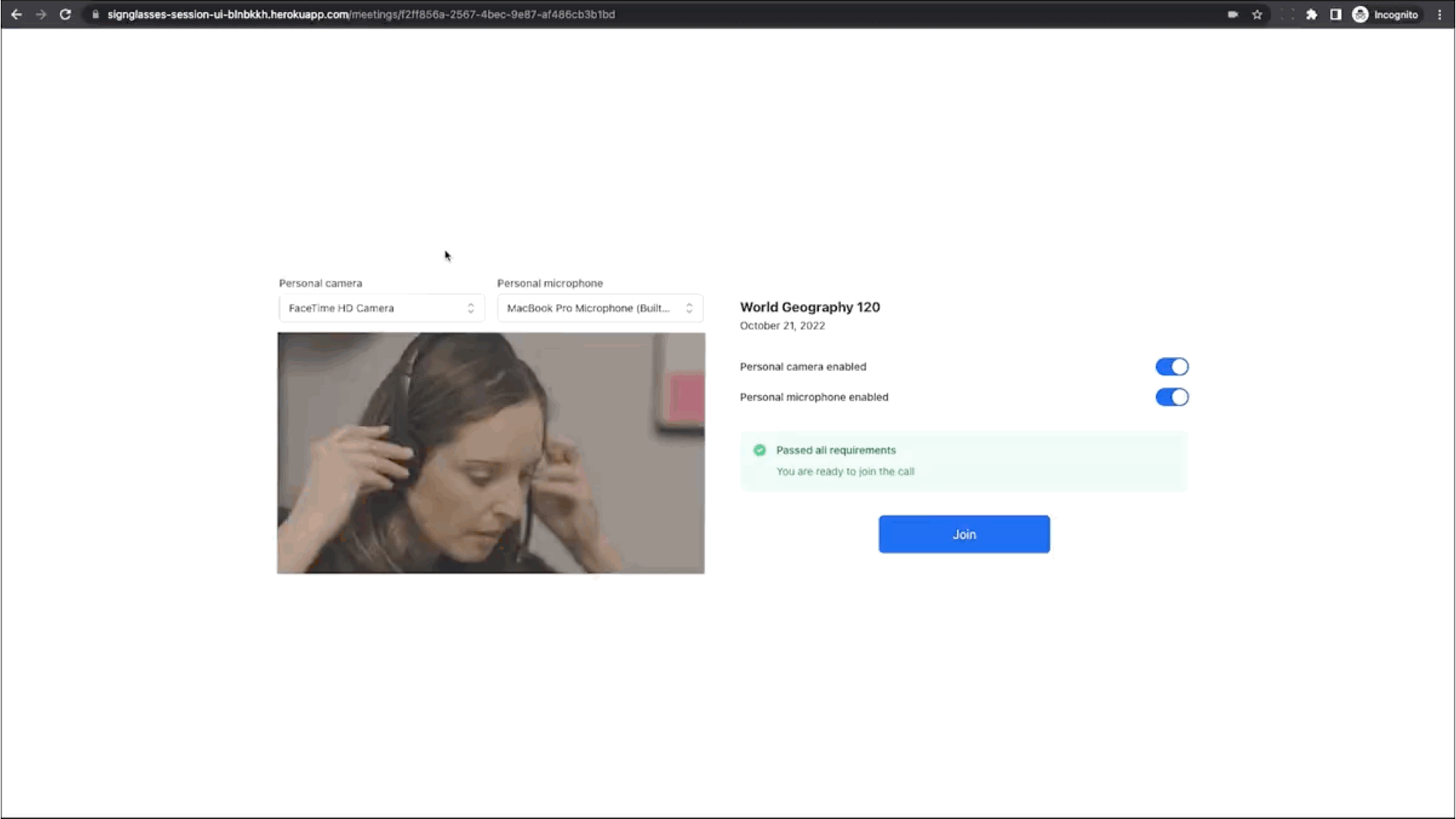Reload the page with refresh icon
Screen dimensions: 1456x819
coord(65,14)
